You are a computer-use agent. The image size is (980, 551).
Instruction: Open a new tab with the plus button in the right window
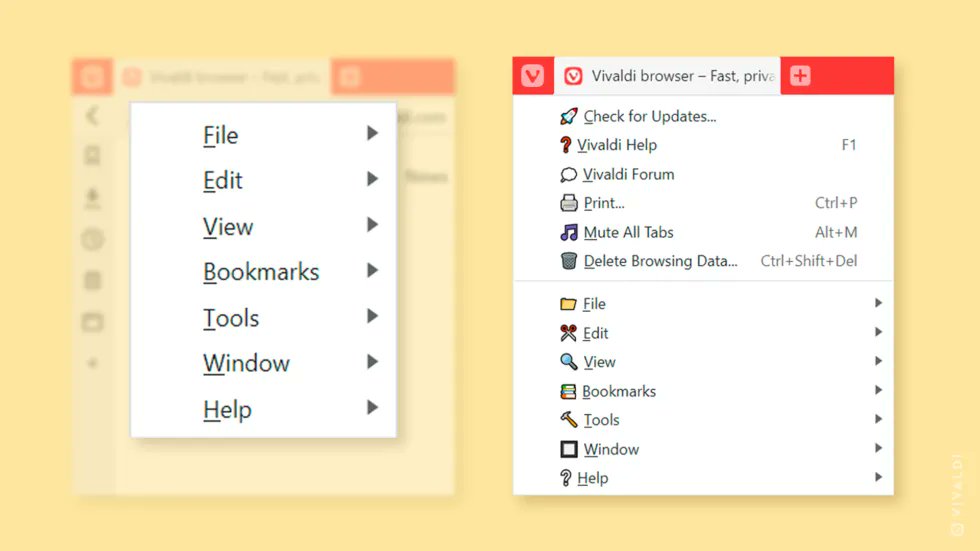coord(800,76)
